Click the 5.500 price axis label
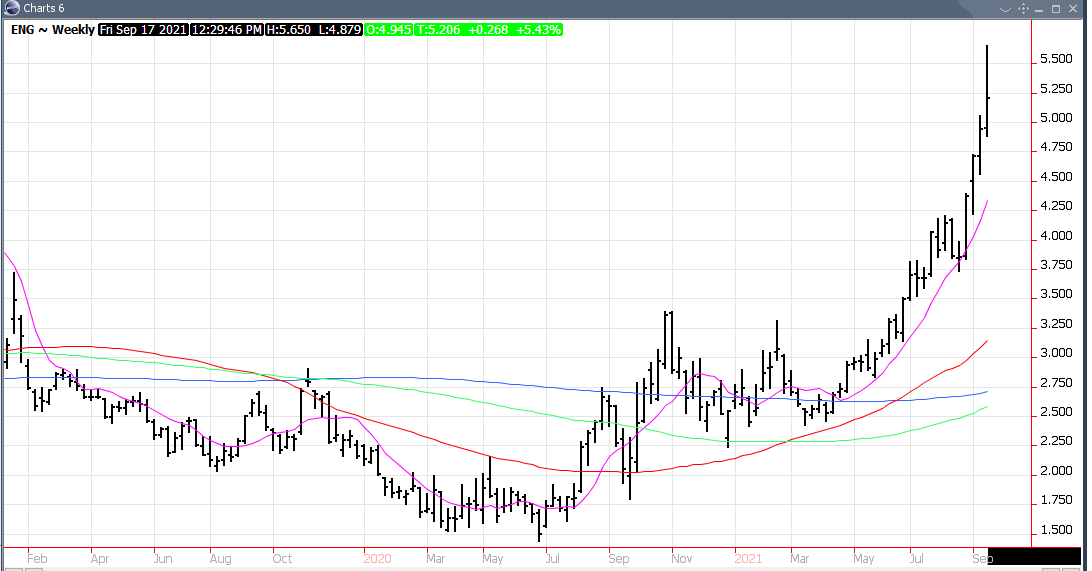 (1056, 59)
